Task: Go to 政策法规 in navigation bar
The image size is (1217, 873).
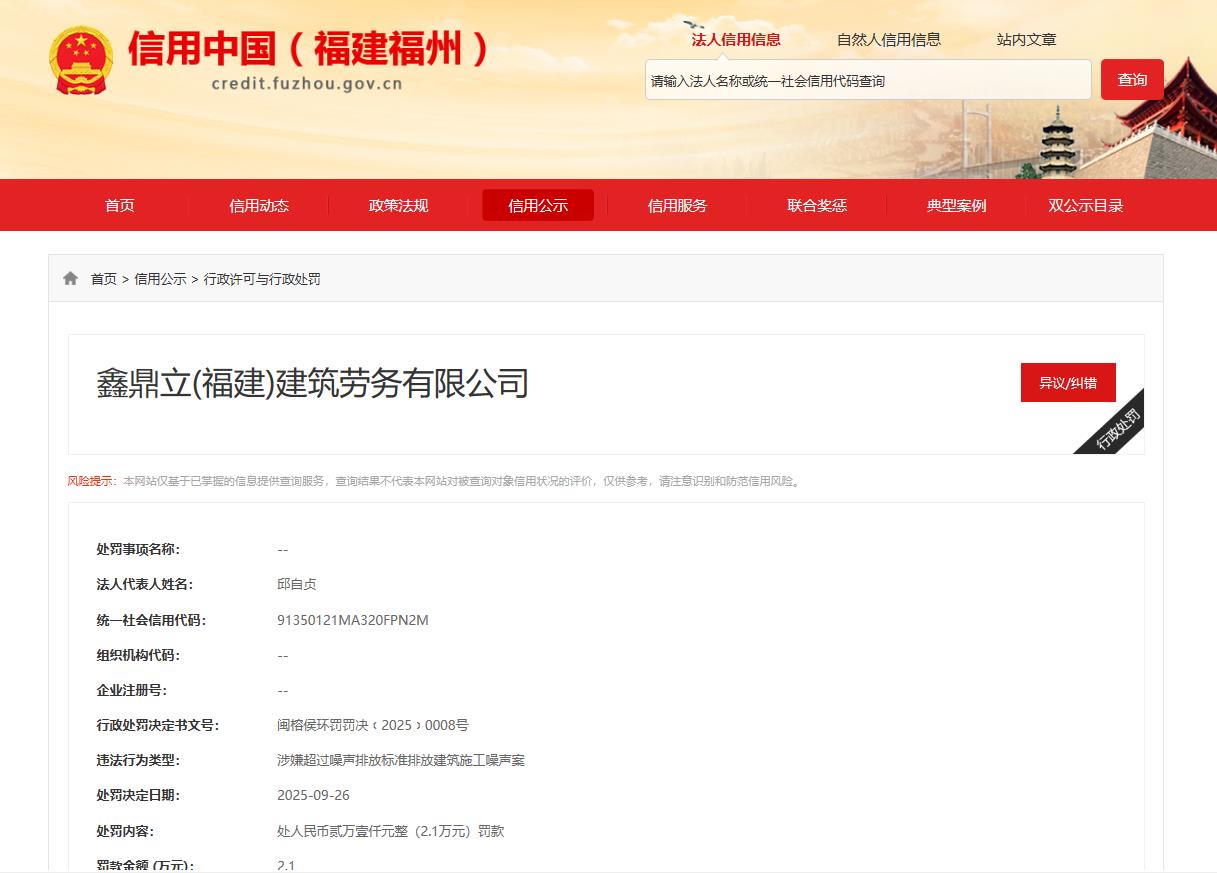Action: coord(398,205)
